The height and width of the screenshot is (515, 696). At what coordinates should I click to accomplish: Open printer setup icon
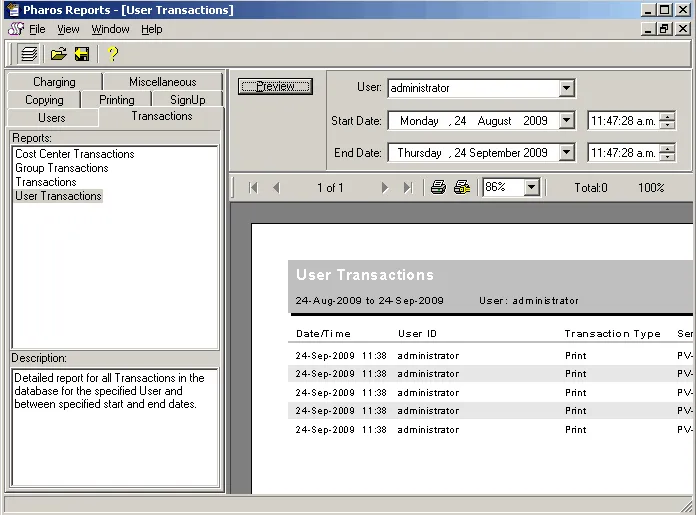(x=462, y=188)
